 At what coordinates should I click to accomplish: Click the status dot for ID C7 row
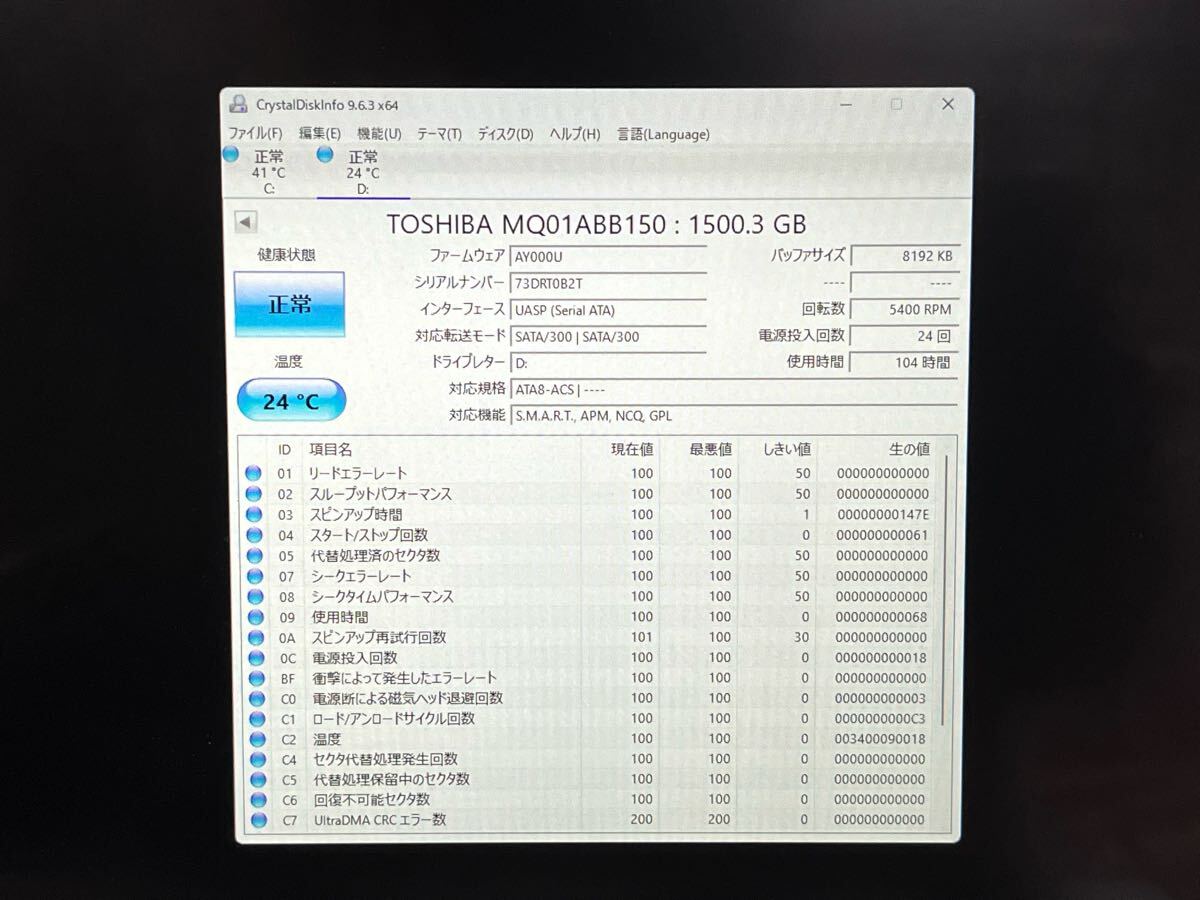click(259, 820)
